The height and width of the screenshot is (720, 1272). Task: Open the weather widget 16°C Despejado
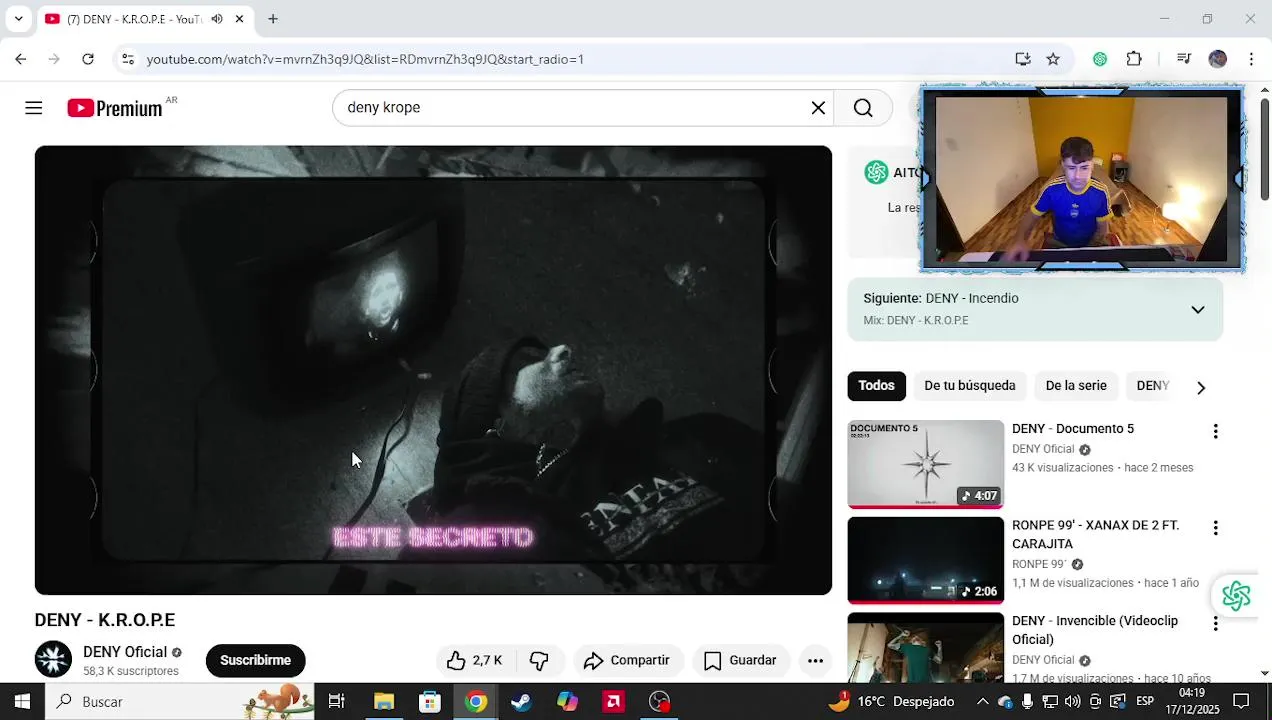click(891, 701)
